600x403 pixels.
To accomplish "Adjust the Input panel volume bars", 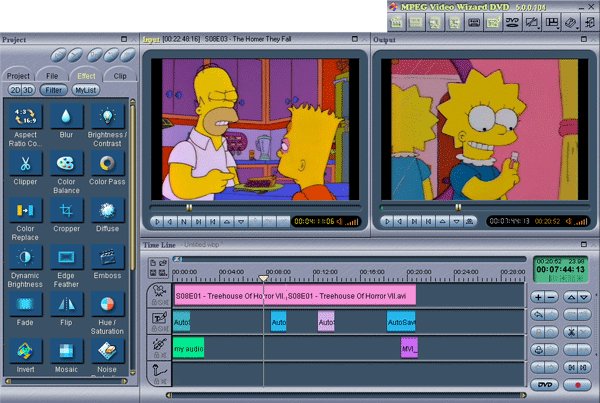I will [x=352, y=221].
